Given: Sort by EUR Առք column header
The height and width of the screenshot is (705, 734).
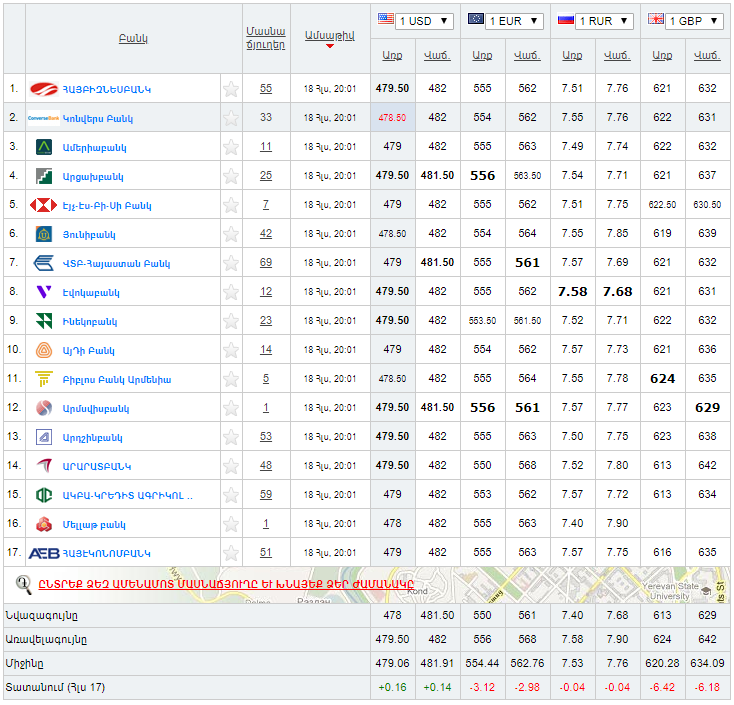Looking at the screenshot, I should (482, 56).
